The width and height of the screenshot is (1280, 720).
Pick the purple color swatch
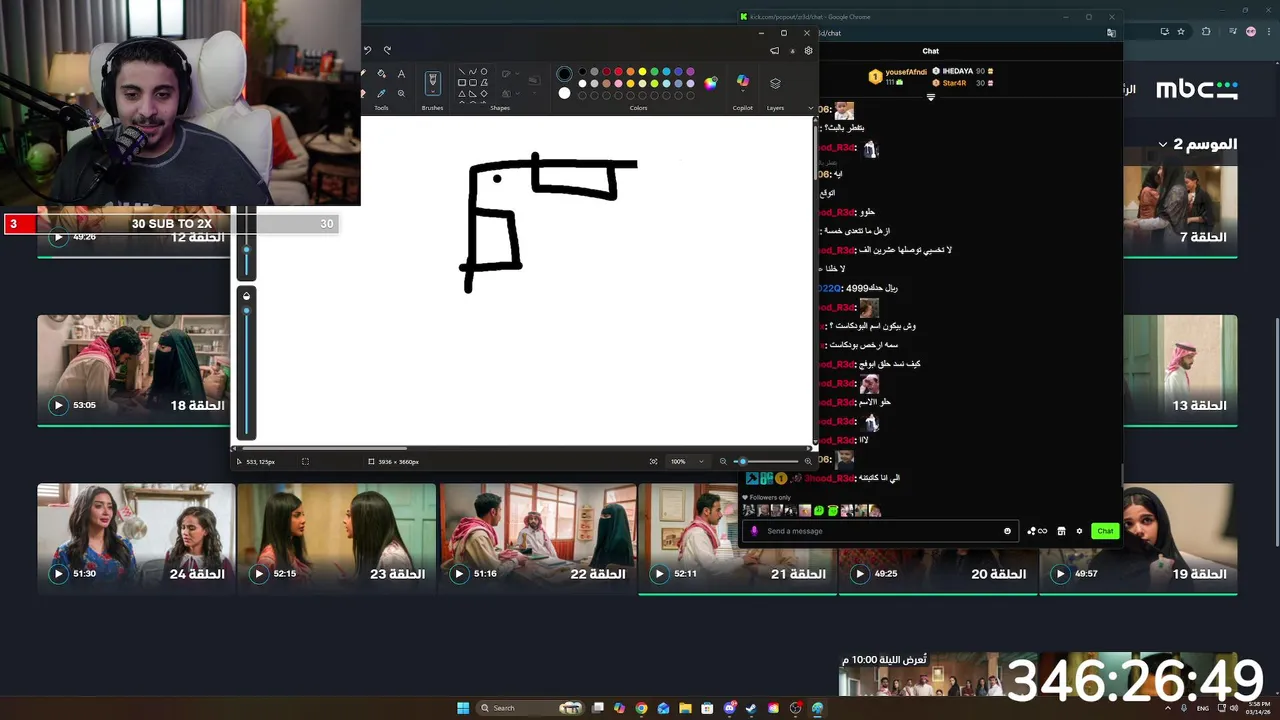click(x=690, y=72)
